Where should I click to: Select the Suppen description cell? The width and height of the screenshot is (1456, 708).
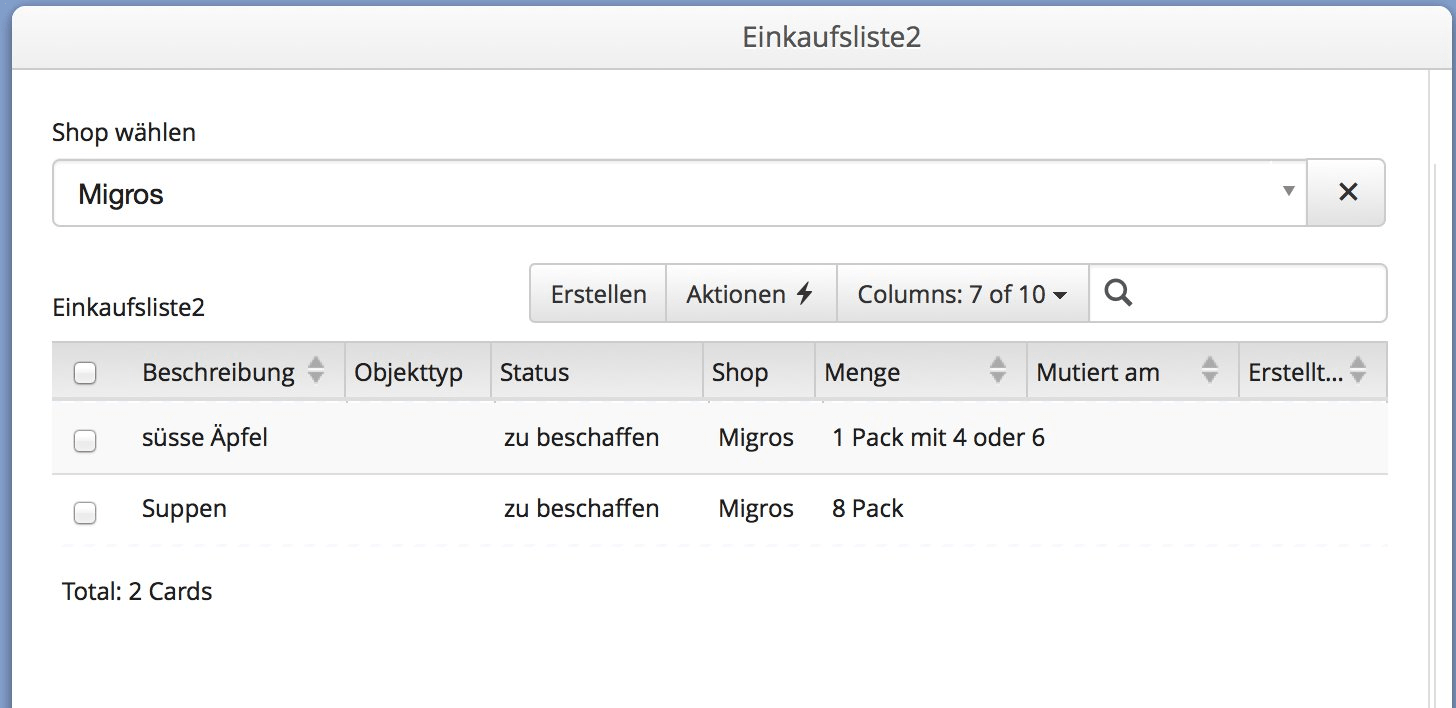point(184,509)
